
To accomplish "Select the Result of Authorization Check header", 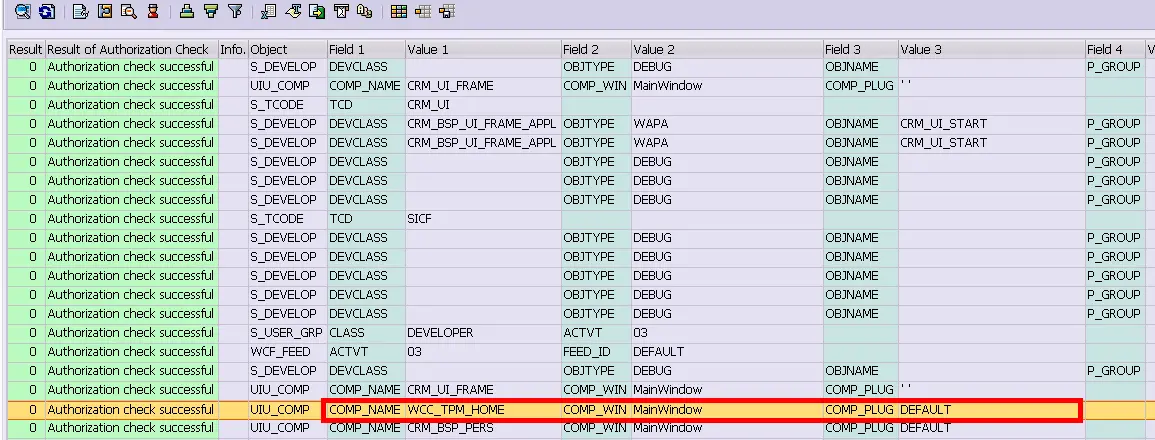I will point(131,49).
